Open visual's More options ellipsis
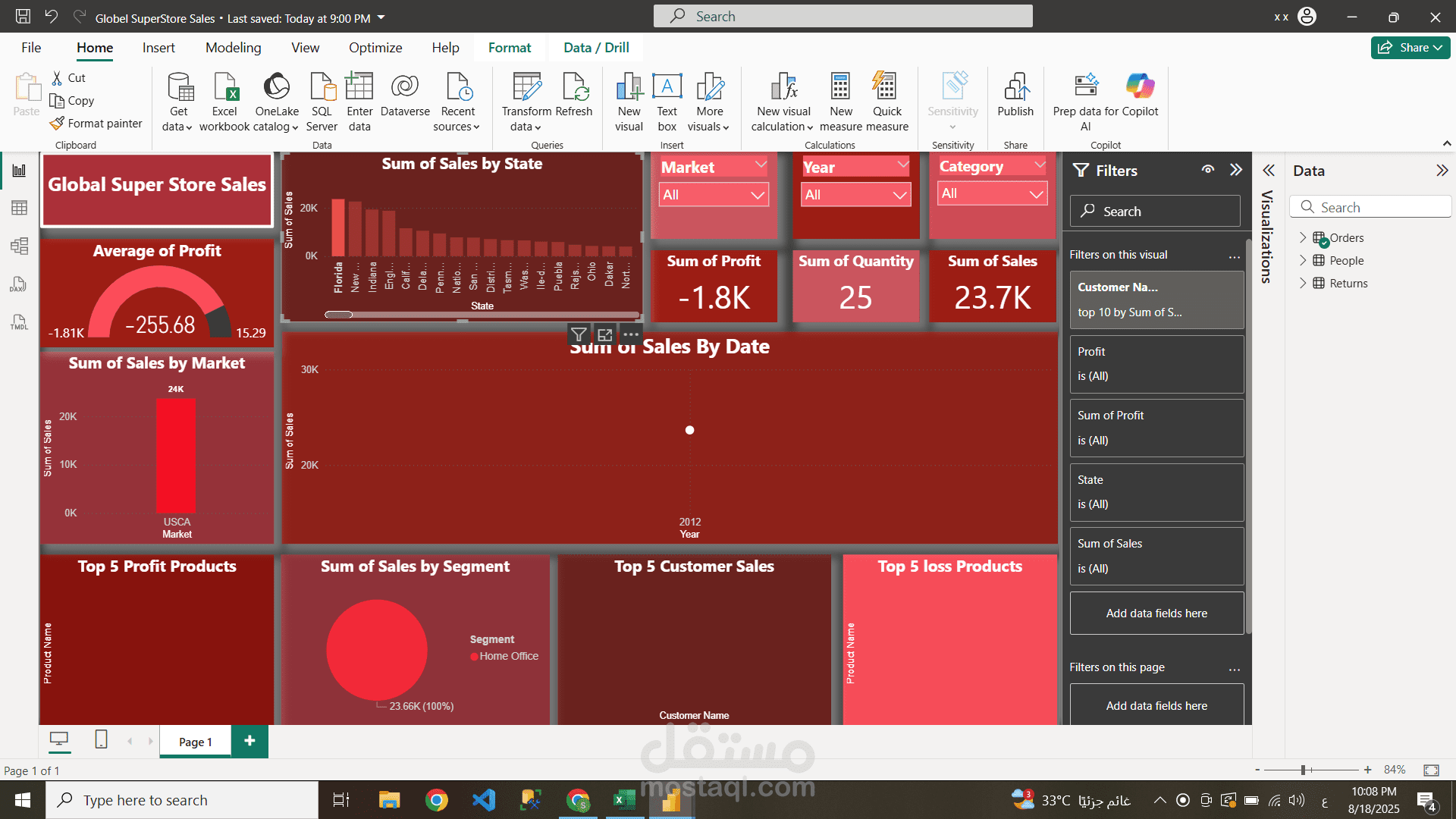 631,334
